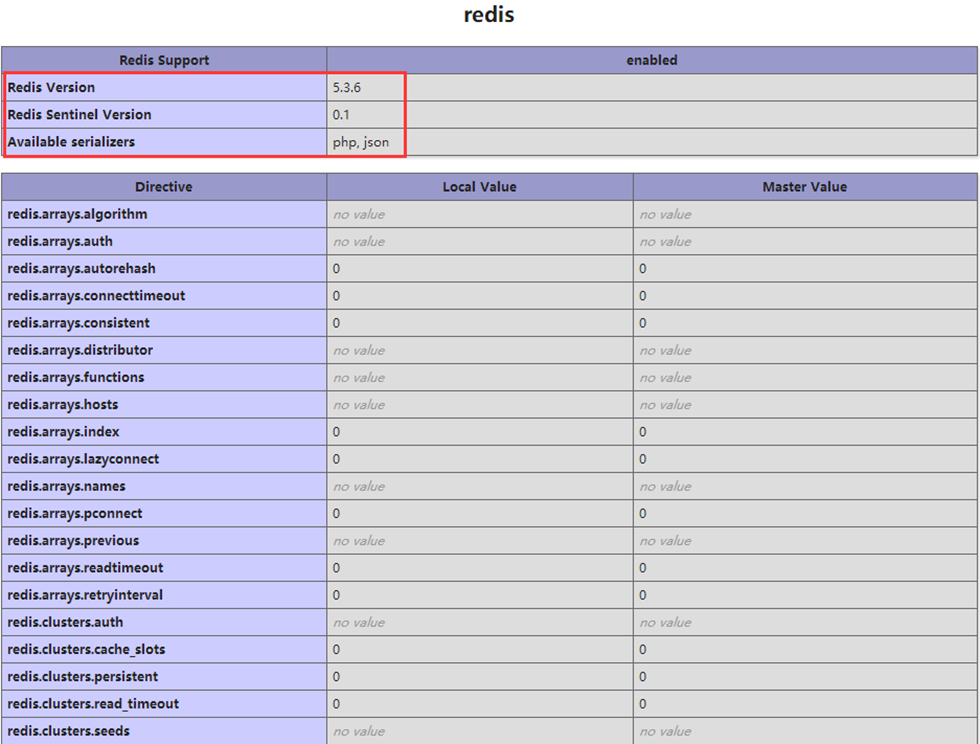Click master value 0 of redis.arrays.pconnect

tap(642, 513)
